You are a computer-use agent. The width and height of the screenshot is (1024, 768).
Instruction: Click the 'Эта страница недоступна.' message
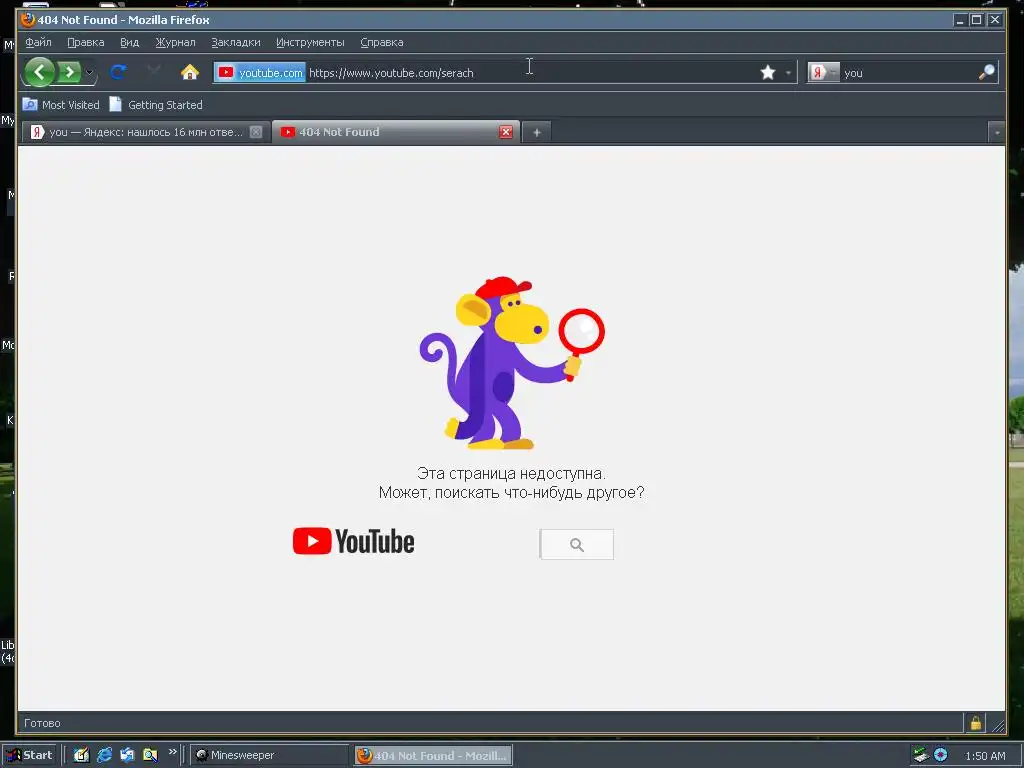(x=511, y=473)
